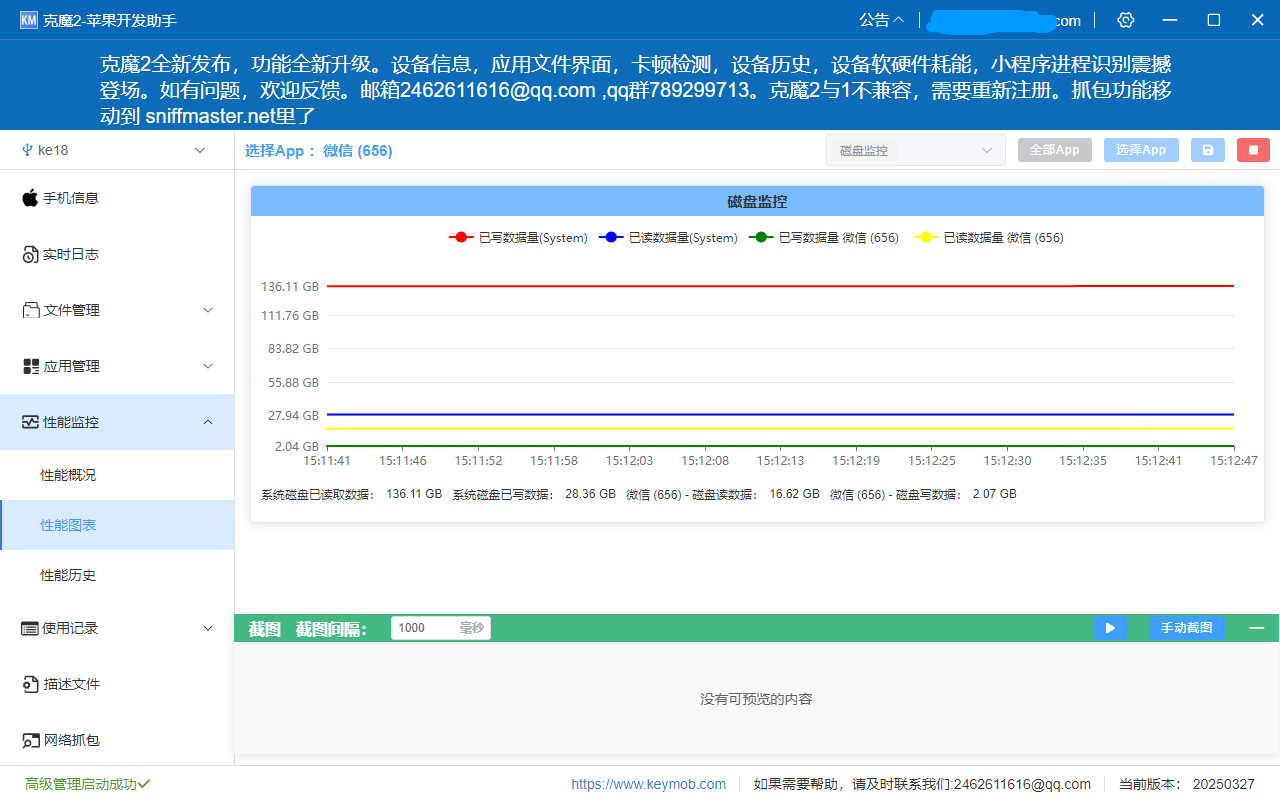1280x800 pixels.
Task: Click the 网络抓包 icon
Action: click(30, 740)
